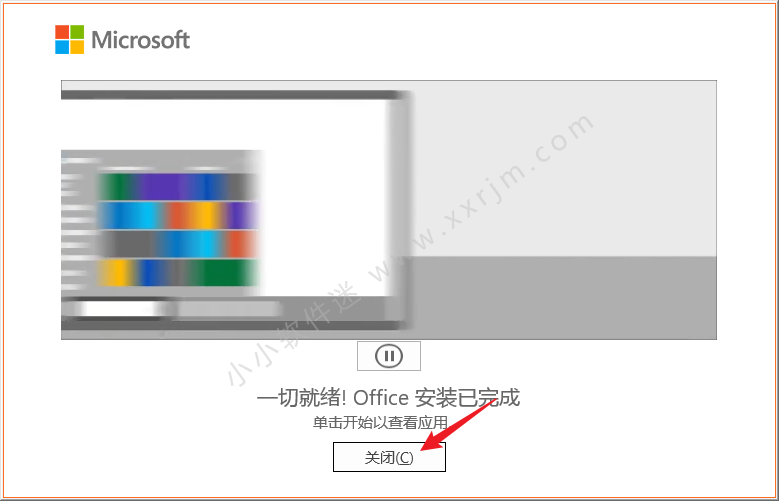Click the heading 一切就绪! Office 安装已完成
This screenshot has width=779, height=501.
click(x=388, y=398)
